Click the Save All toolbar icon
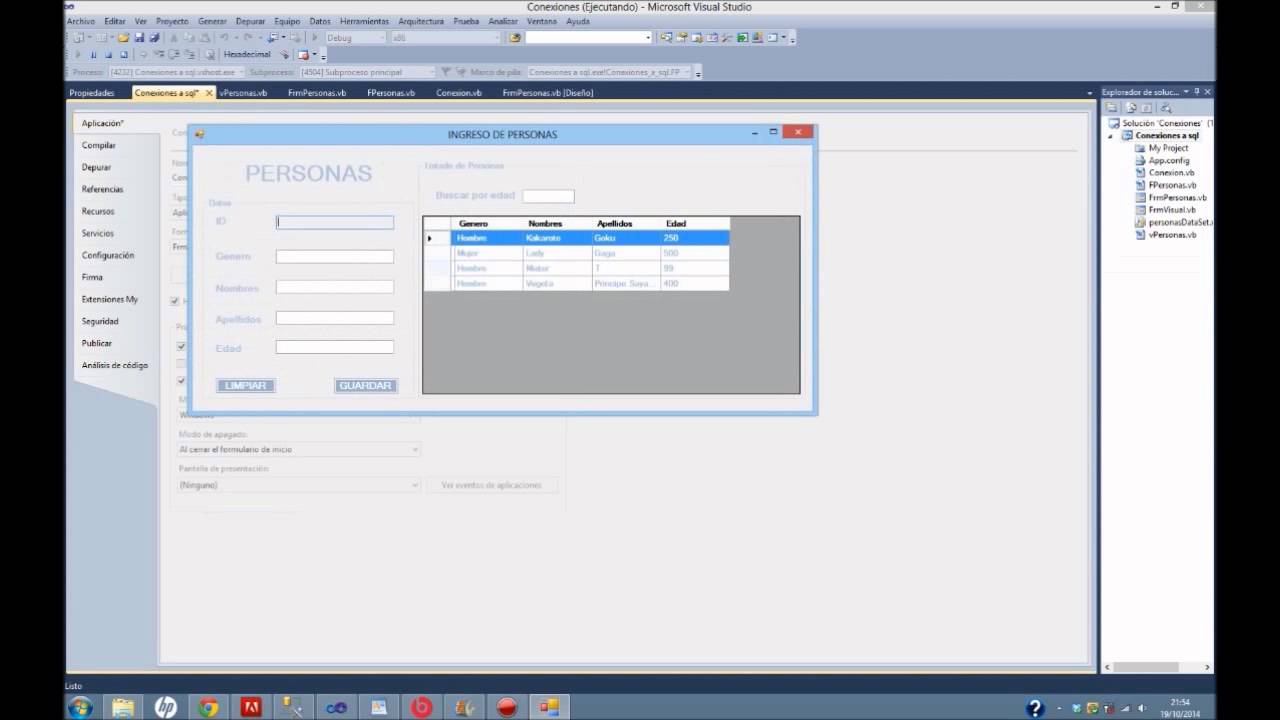1280x720 pixels. tap(154, 38)
